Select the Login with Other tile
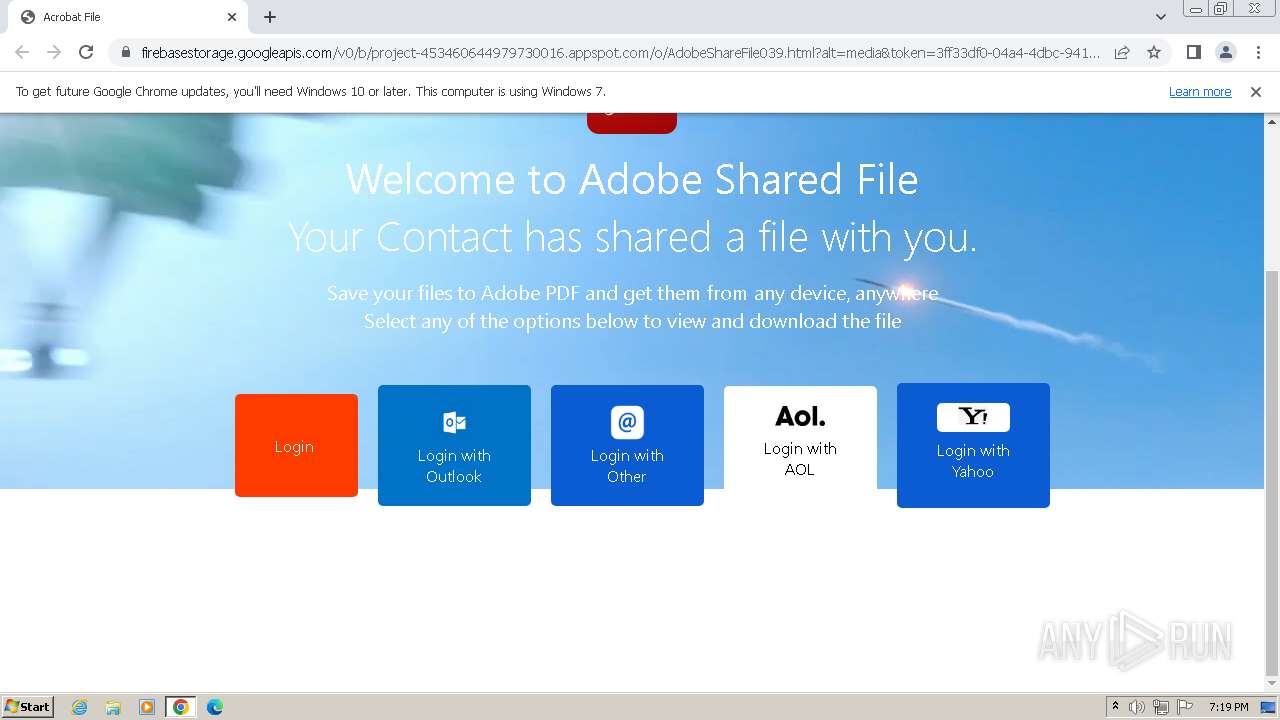Image resolution: width=1280 pixels, height=720 pixels. pos(627,445)
